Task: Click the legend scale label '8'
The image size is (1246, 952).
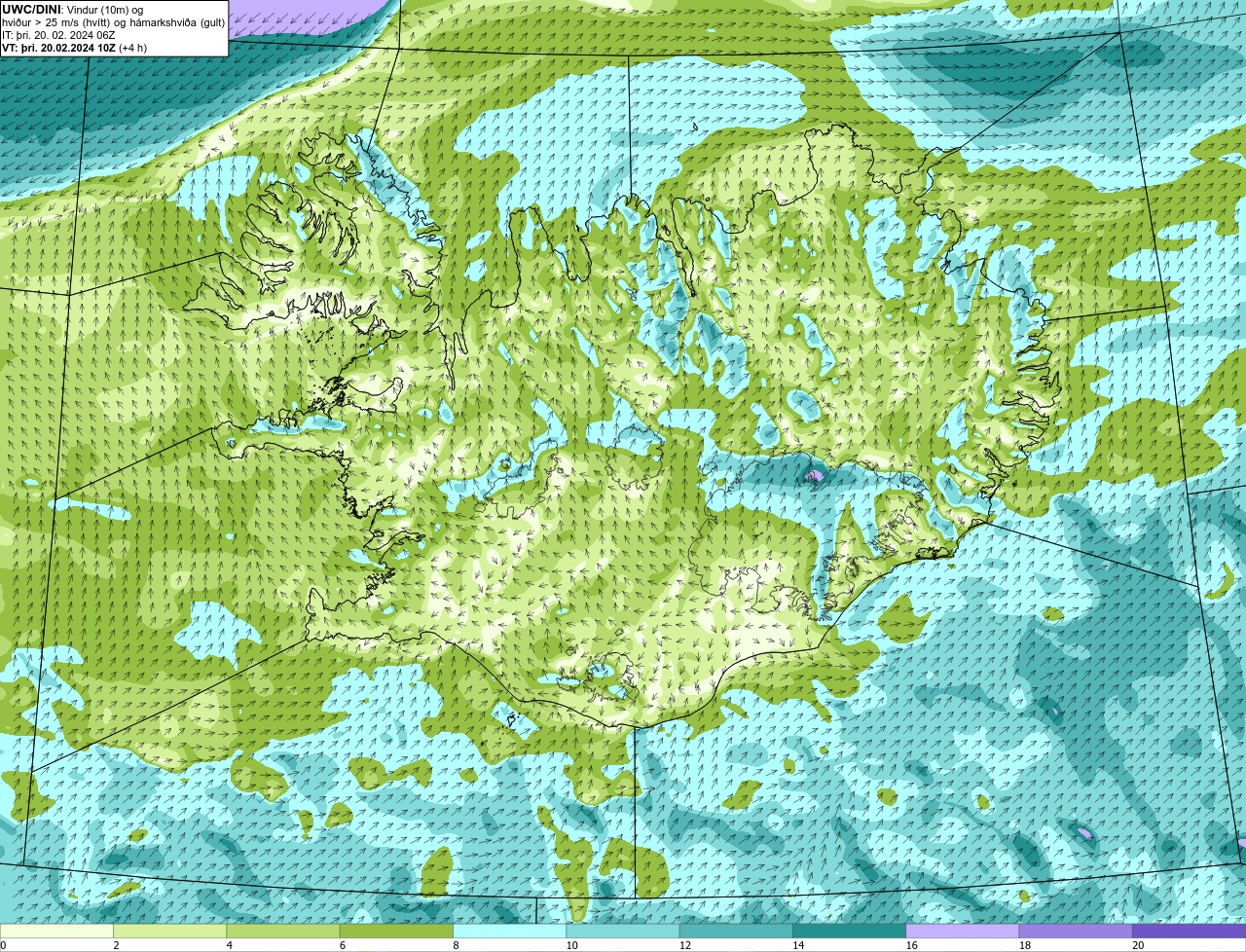Action: point(456,945)
